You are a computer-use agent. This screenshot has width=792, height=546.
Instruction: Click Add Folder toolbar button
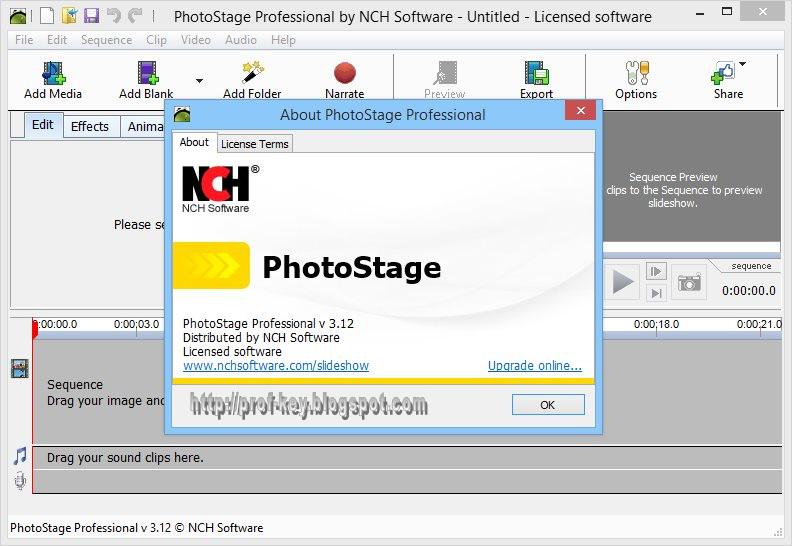252,80
